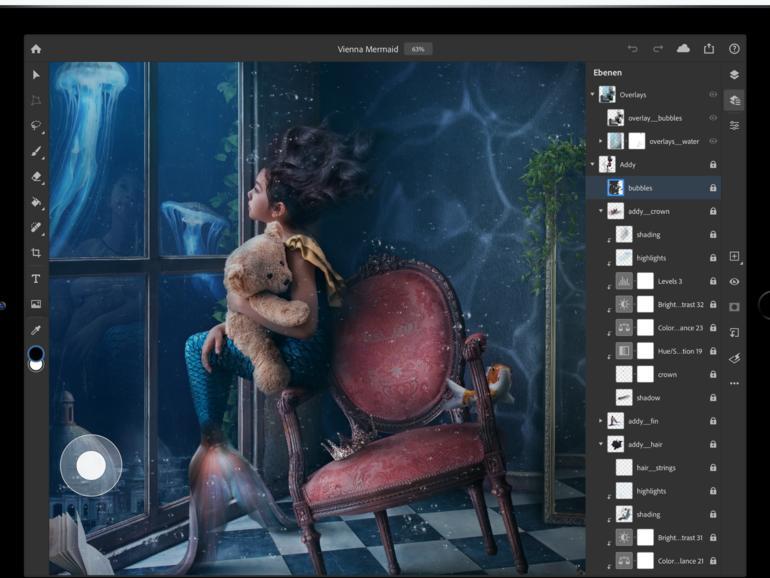The height and width of the screenshot is (578, 770).
Task: Redo the last action
Action: tap(658, 49)
